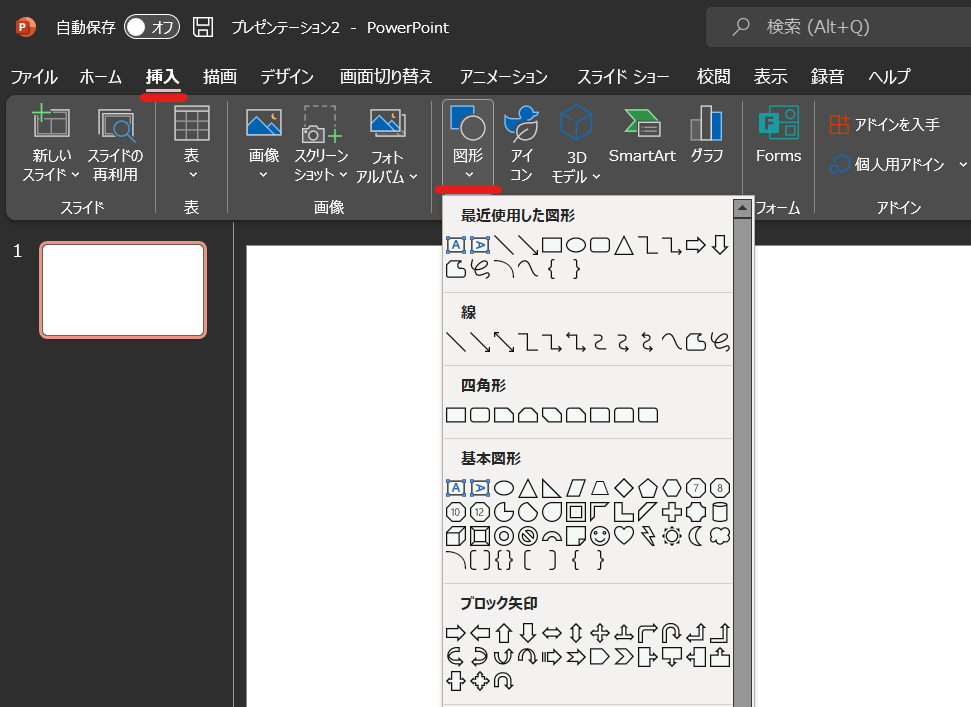Select the right triangle in 基本図形
This screenshot has height=707, width=971.
point(552,488)
